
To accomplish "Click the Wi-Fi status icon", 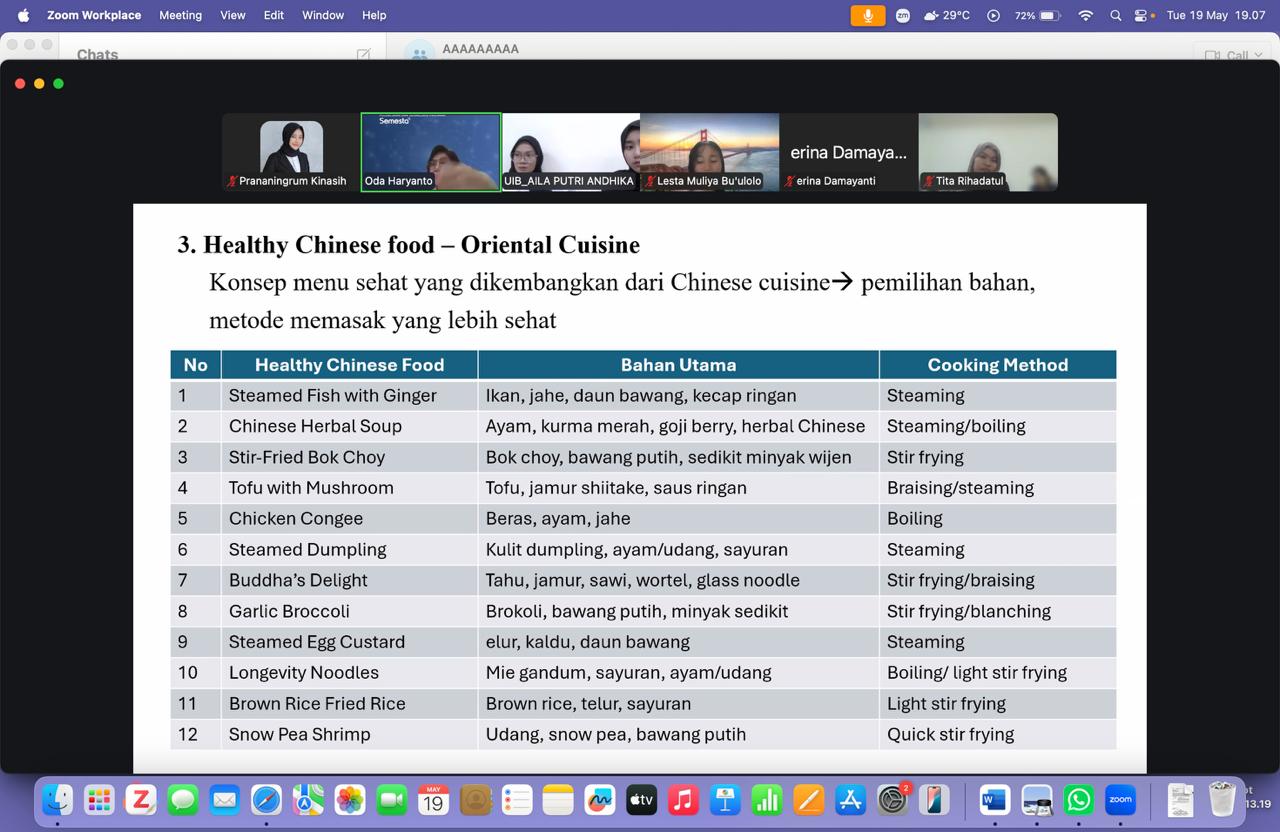I will [1085, 15].
